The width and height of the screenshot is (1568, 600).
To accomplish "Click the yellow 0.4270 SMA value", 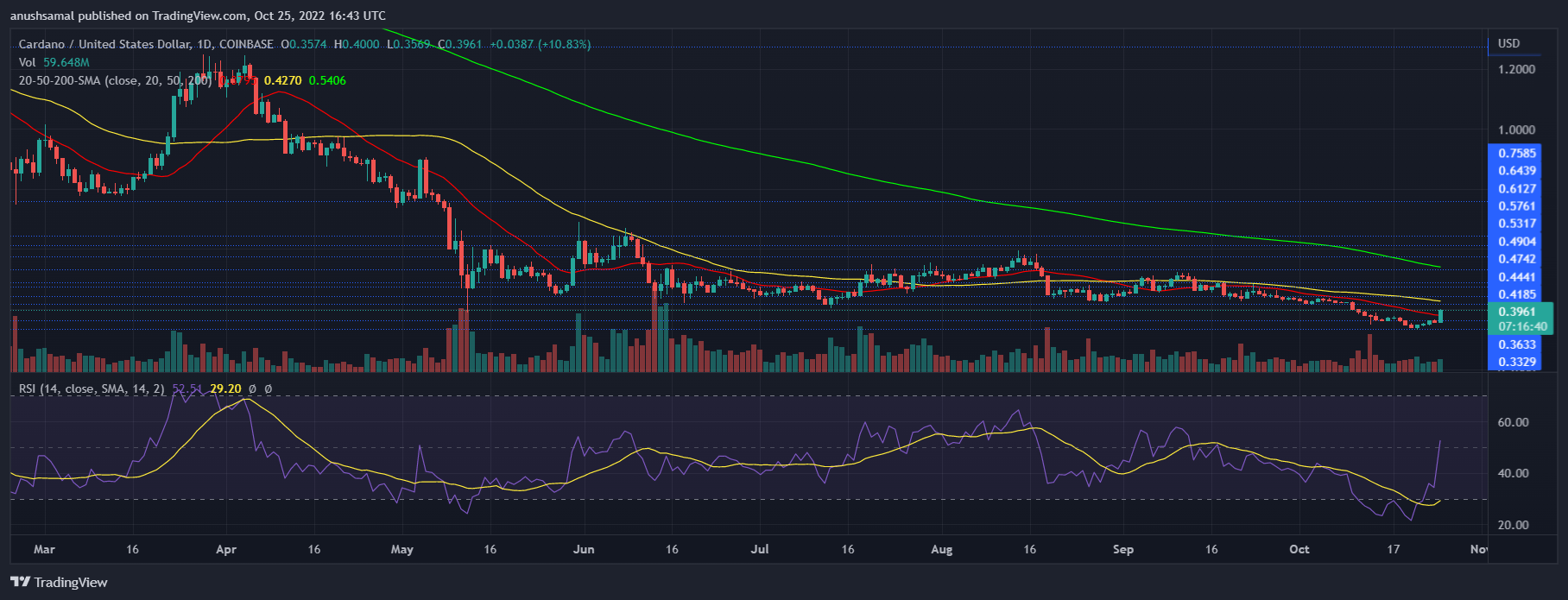I will coord(282,80).
